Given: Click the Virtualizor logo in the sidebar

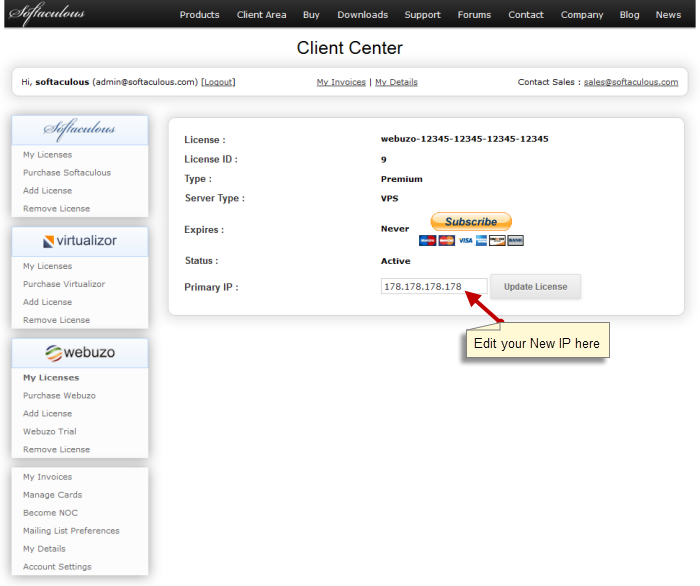Looking at the screenshot, I should tap(79, 241).
